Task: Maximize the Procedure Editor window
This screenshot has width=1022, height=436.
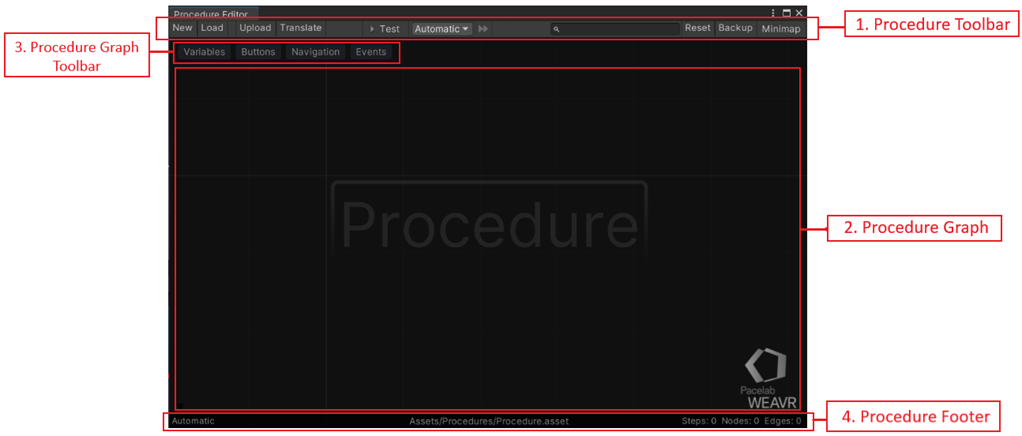Action: coord(786,12)
